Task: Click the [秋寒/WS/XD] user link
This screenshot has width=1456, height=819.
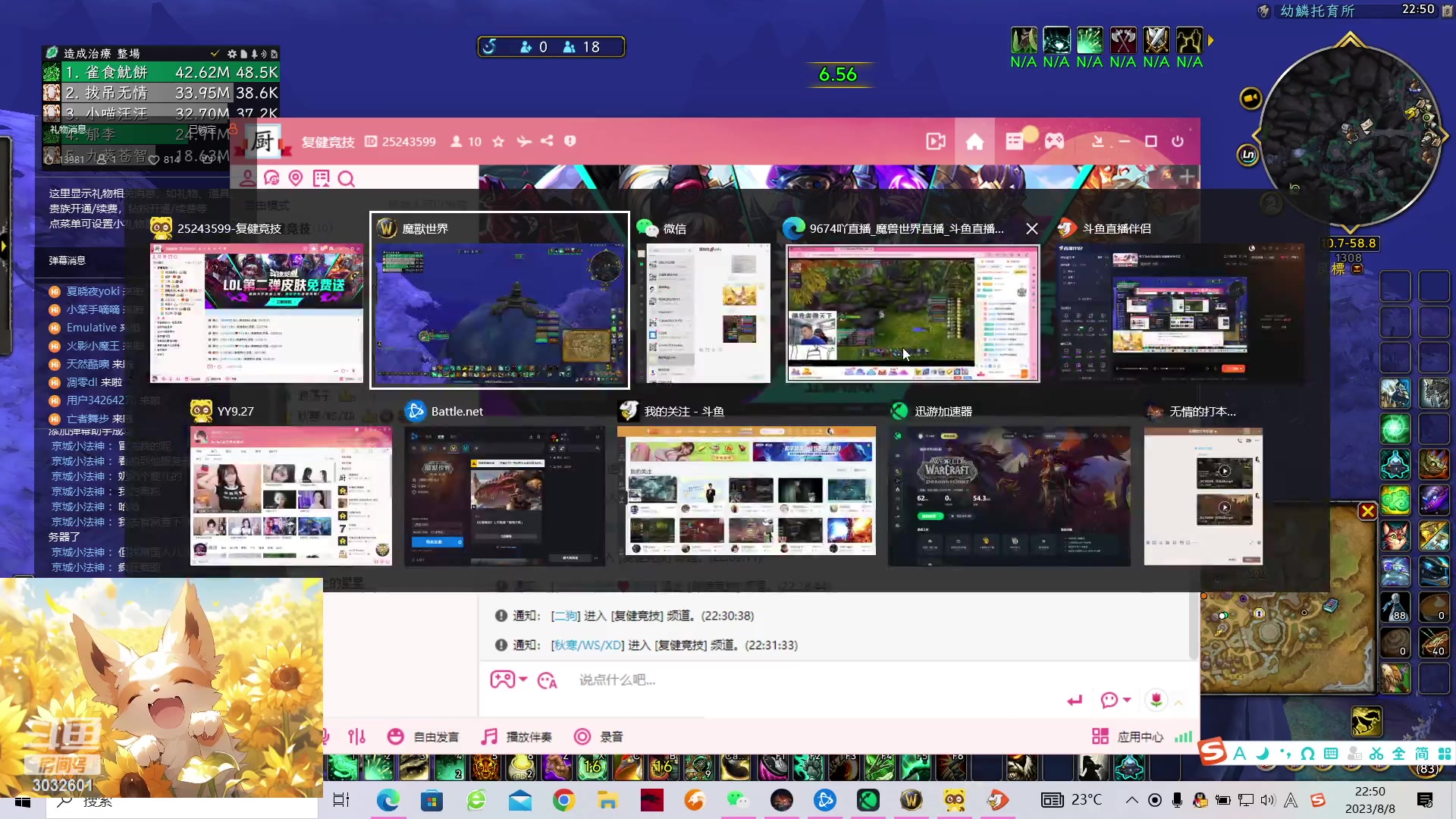Action: coord(588,645)
